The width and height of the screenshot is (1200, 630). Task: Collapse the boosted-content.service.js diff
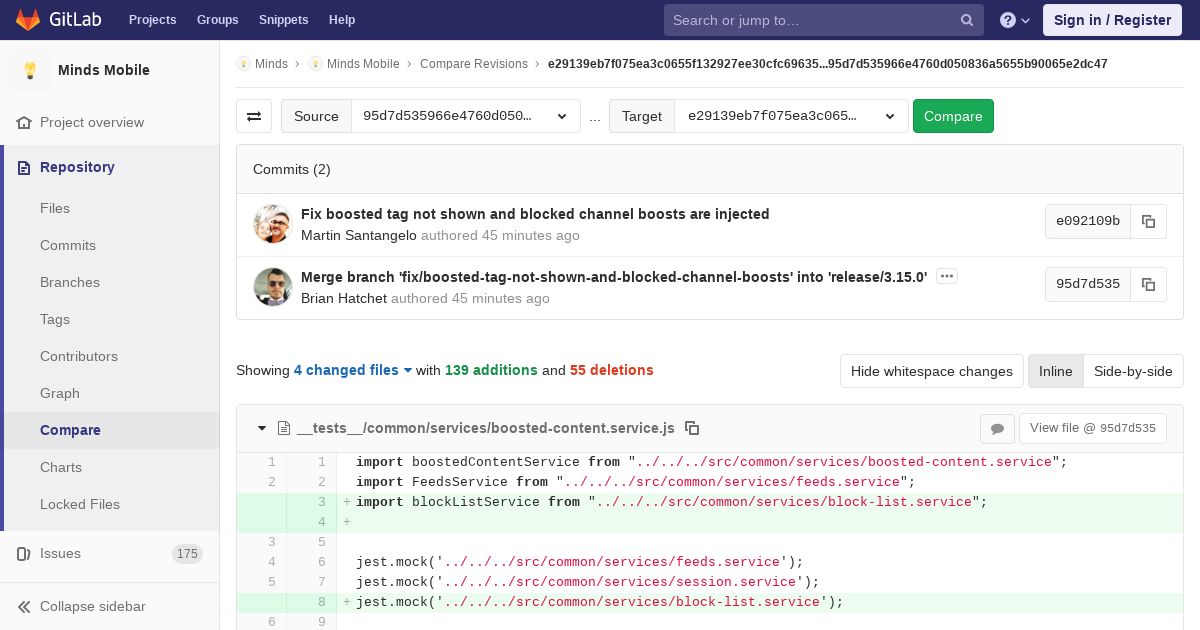coord(262,428)
